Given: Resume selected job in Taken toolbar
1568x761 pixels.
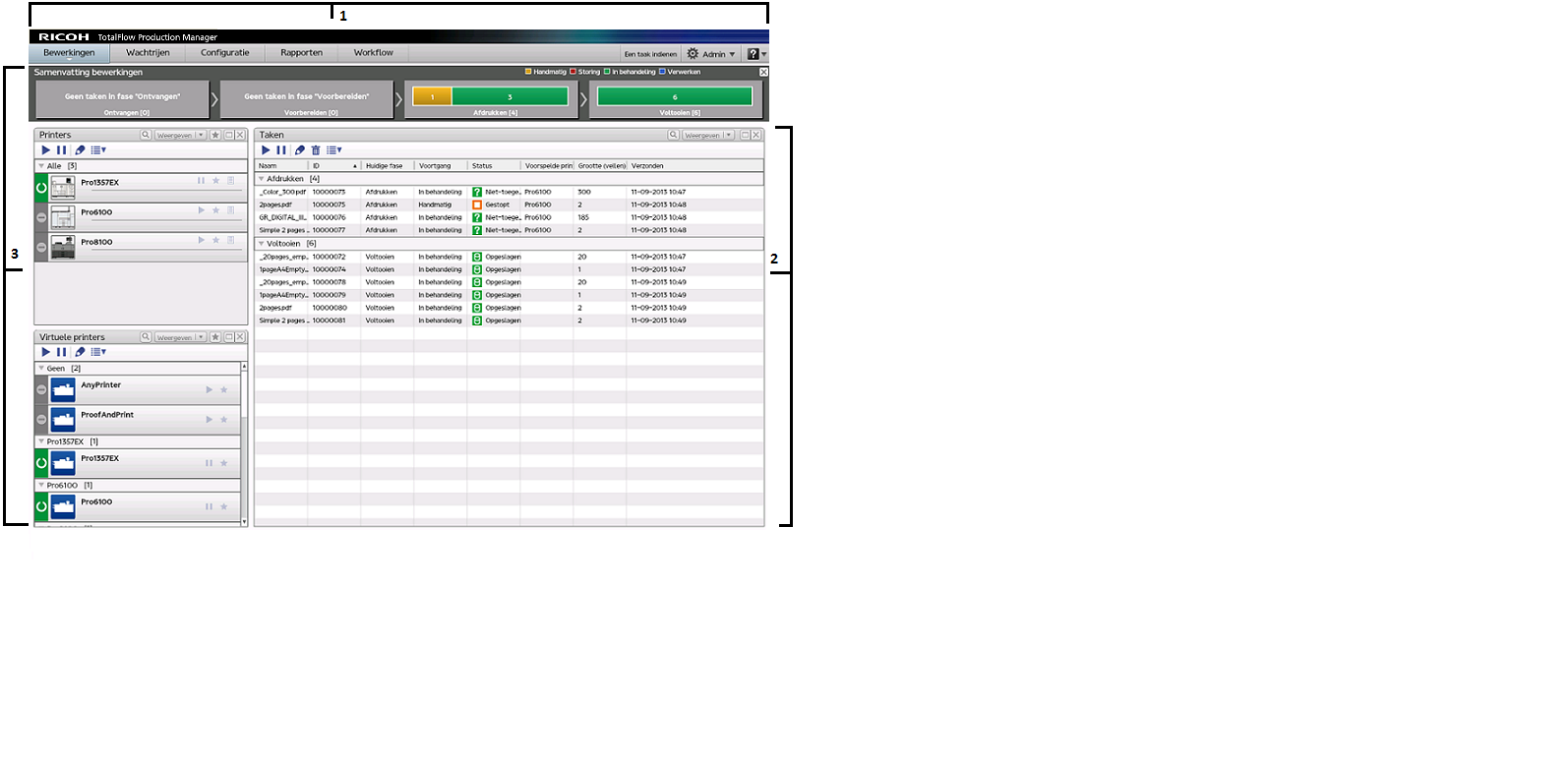Looking at the screenshot, I should tap(266, 150).
